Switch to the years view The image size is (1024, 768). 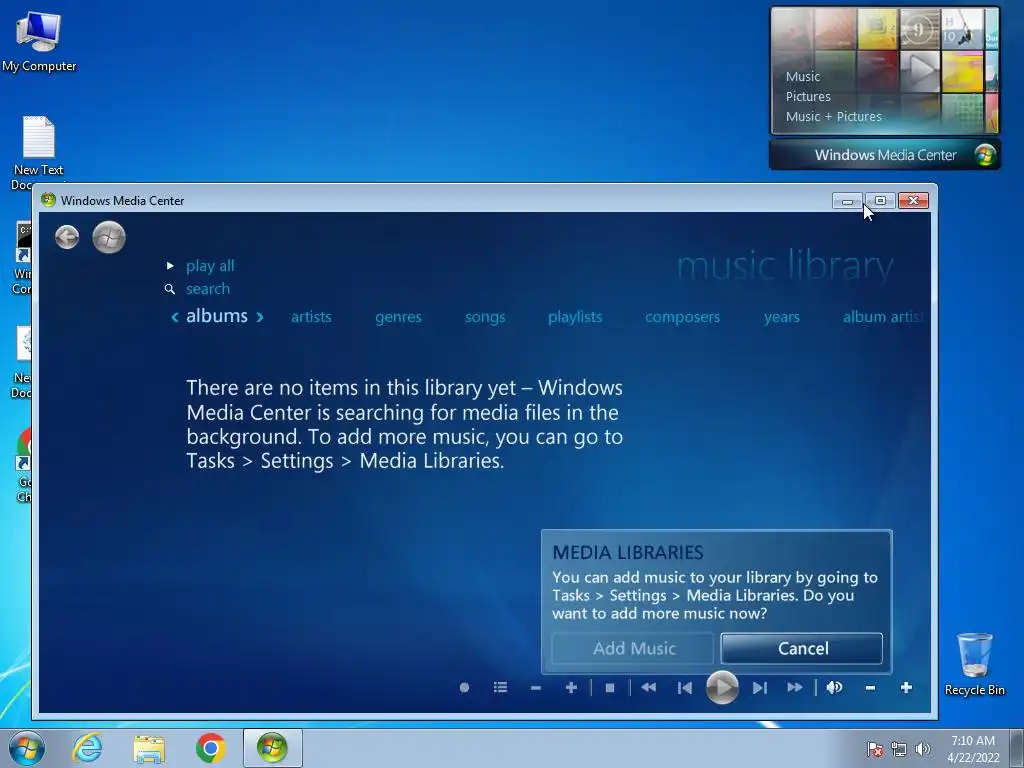click(x=782, y=317)
